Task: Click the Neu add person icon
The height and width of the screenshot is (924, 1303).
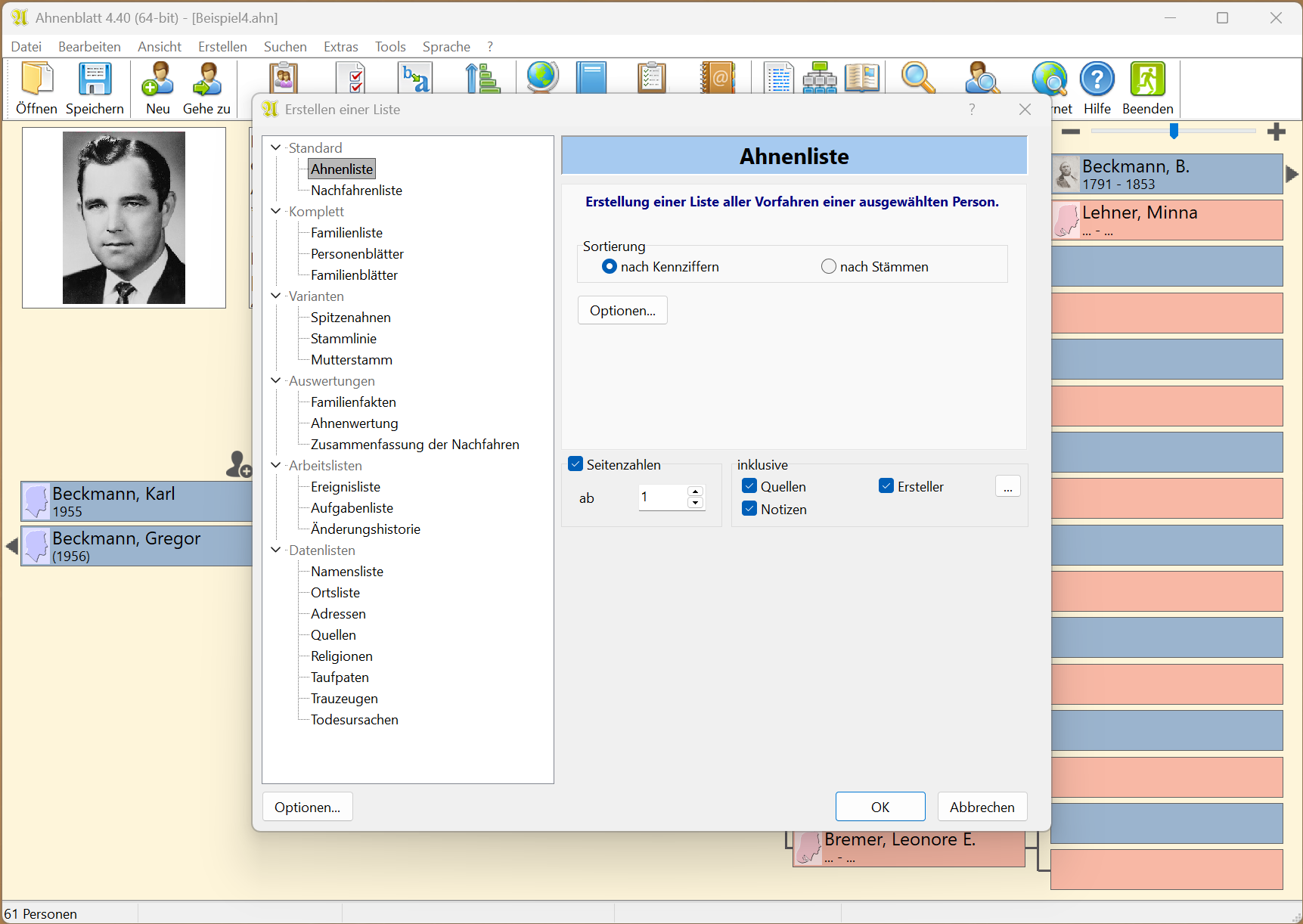Action: coord(157,80)
